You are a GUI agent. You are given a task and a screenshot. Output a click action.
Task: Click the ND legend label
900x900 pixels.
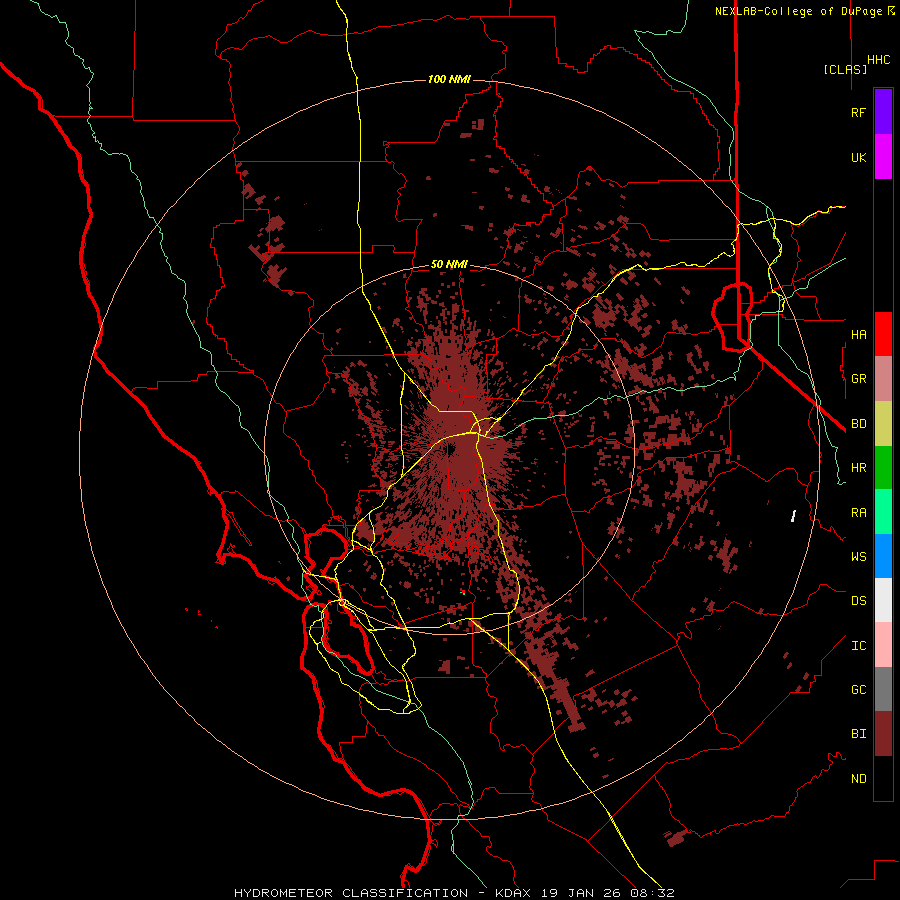[858, 778]
